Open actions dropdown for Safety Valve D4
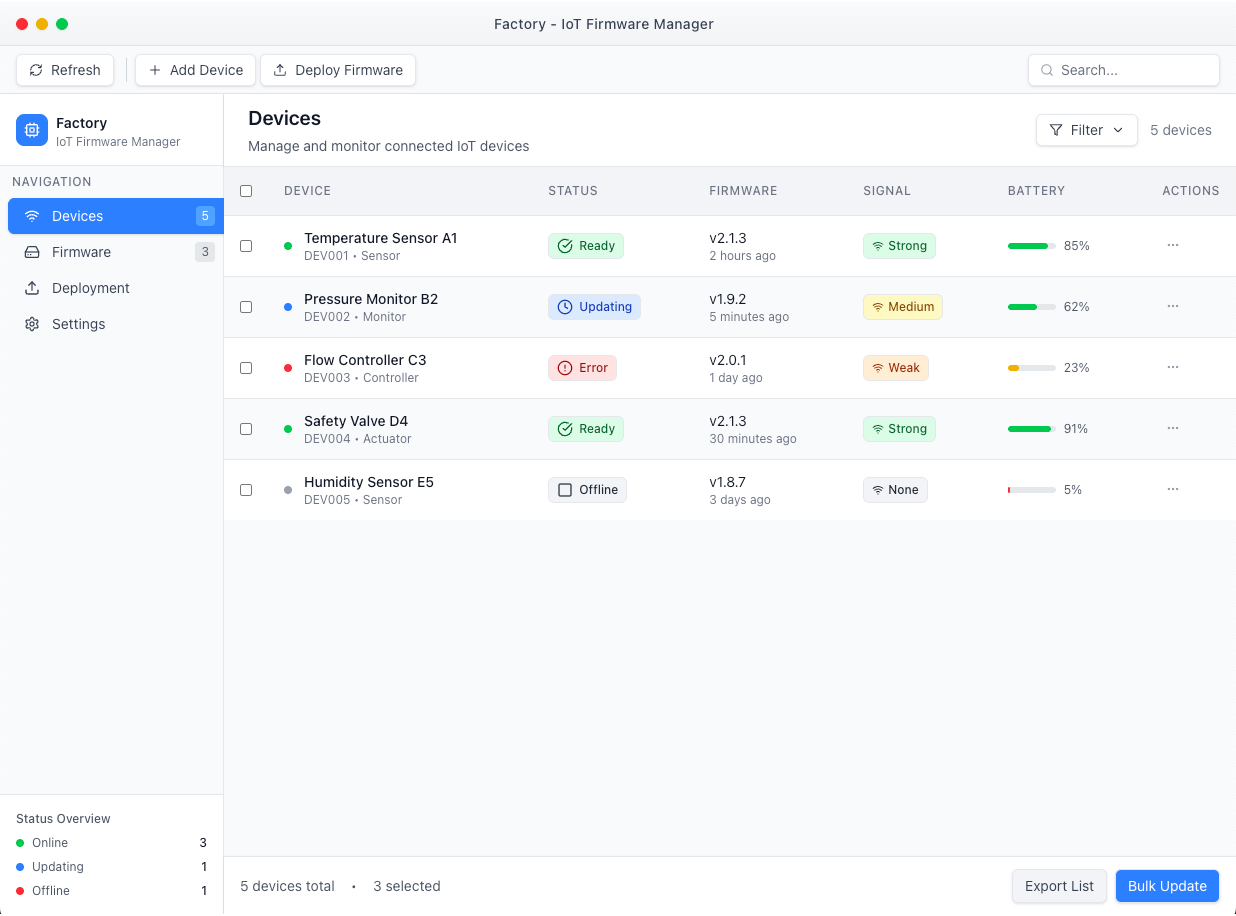Screen dimensions: 1236x916 click(x=1172, y=428)
